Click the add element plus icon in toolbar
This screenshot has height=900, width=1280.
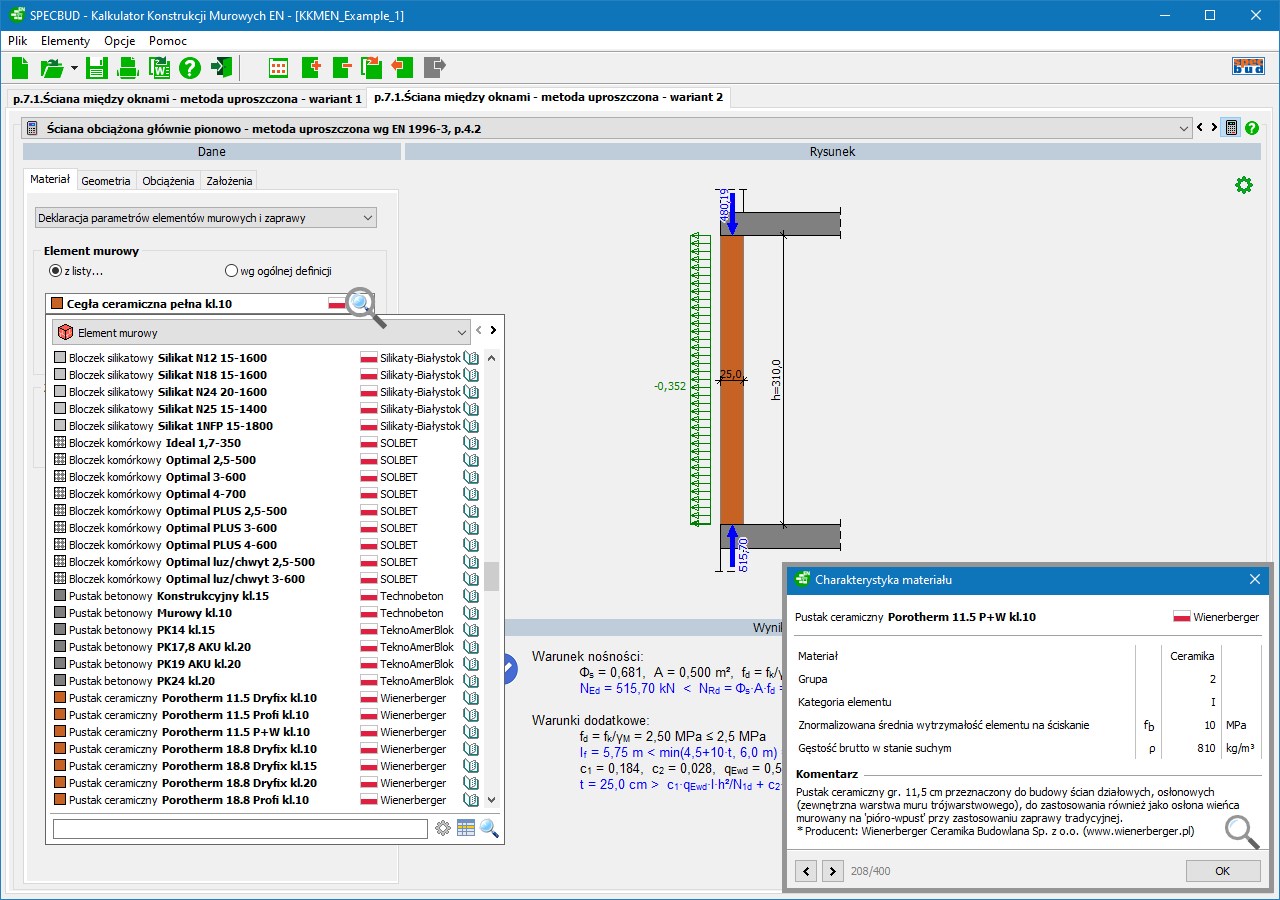coord(310,68)
